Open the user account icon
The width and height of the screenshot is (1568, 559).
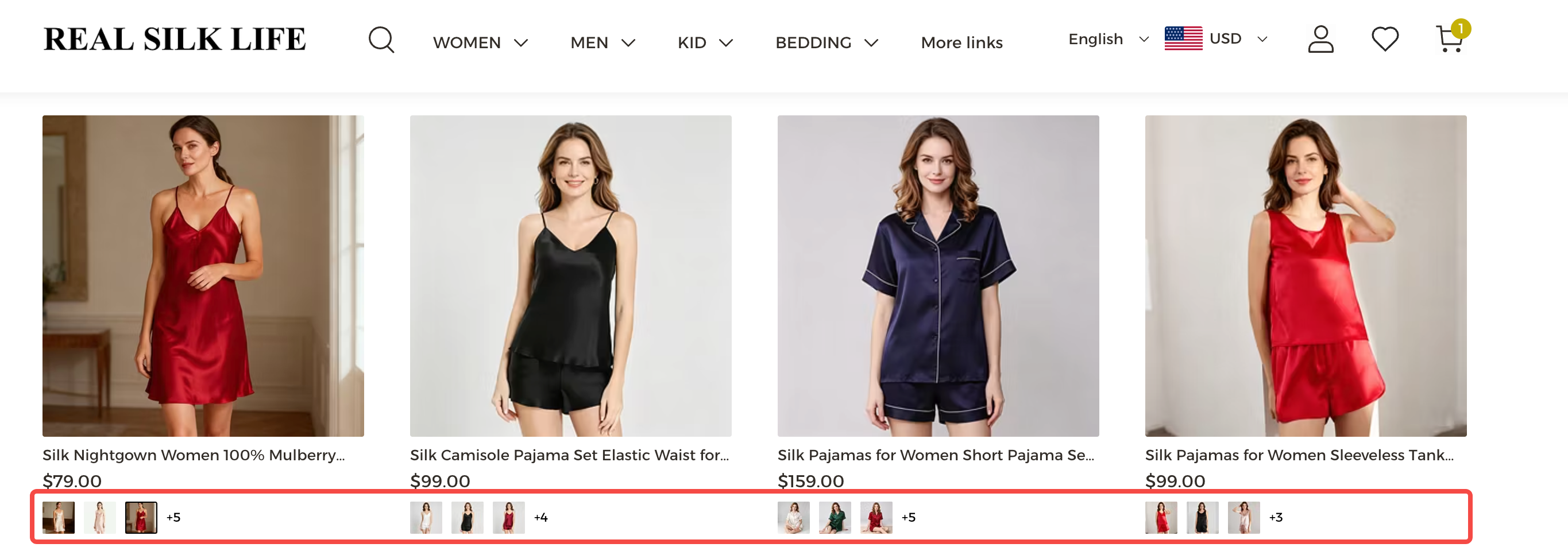1320,40
